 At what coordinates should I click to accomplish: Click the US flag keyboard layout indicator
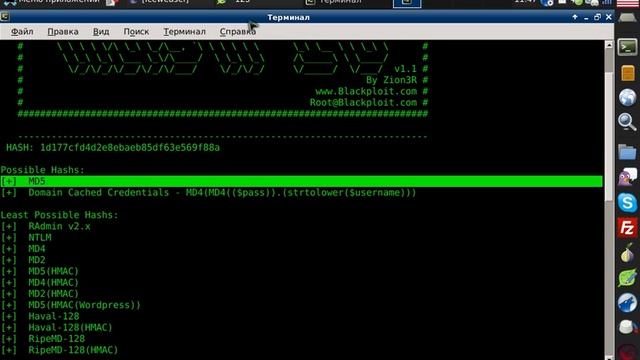[628, 3]
